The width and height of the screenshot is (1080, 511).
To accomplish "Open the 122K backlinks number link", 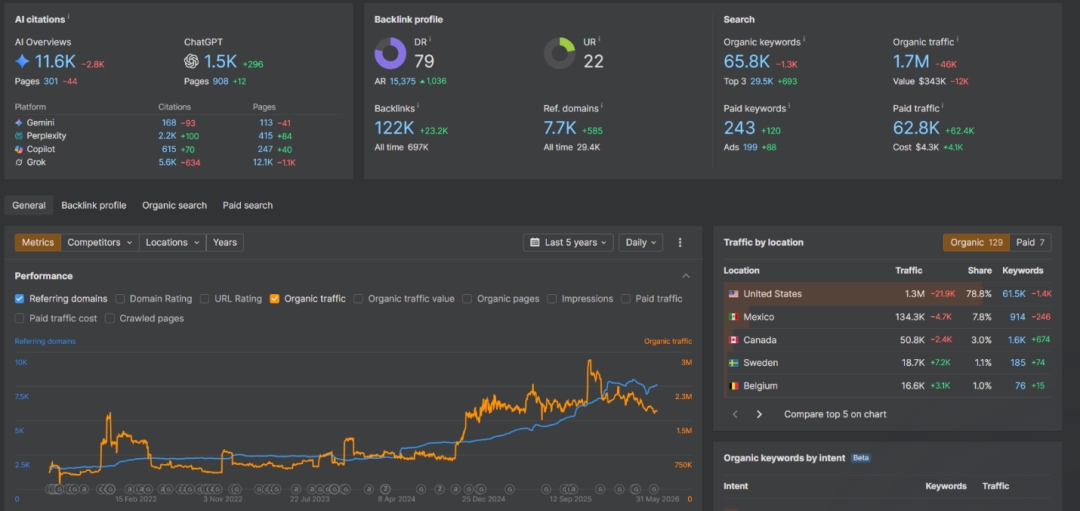I will [394, 128].
